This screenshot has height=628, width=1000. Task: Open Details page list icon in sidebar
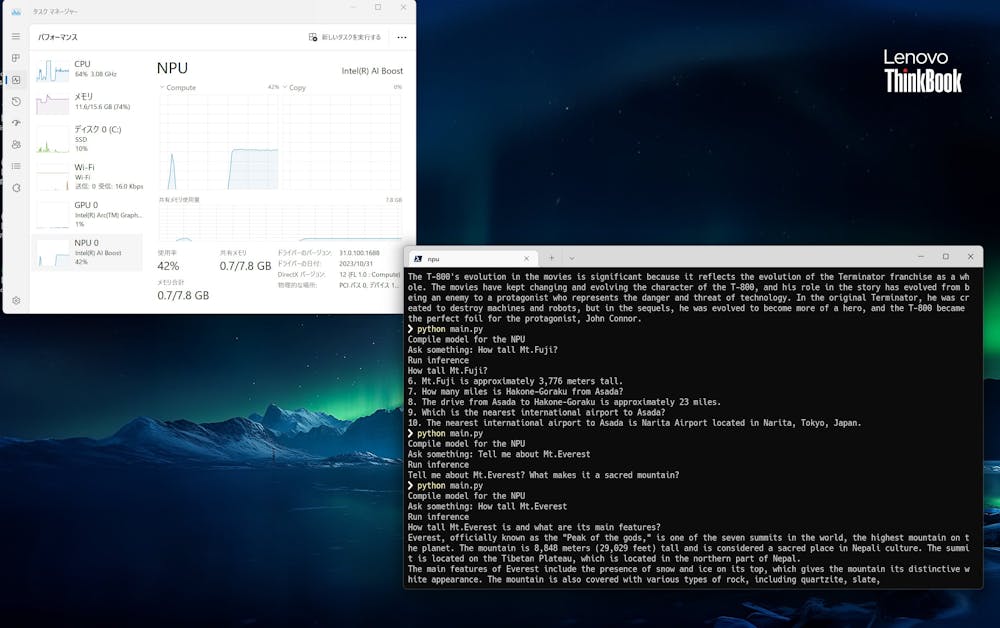pyautogui.click(x=16, y=166)
